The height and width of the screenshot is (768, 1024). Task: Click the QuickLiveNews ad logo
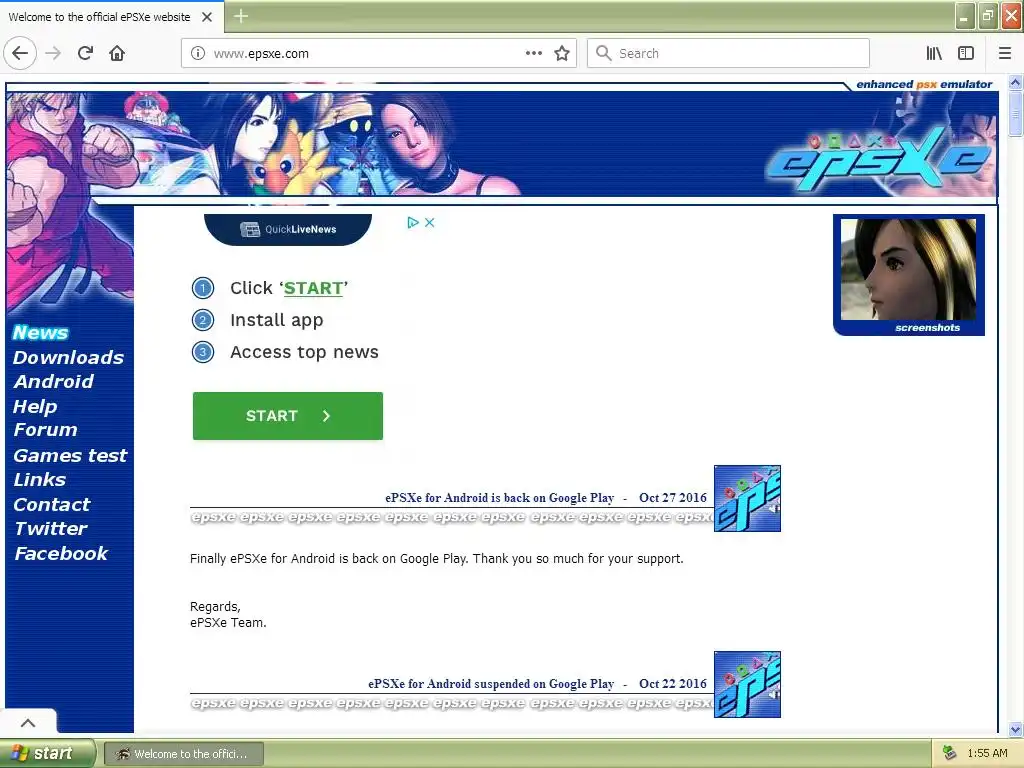pyautogui.click(x=288, y=229)
